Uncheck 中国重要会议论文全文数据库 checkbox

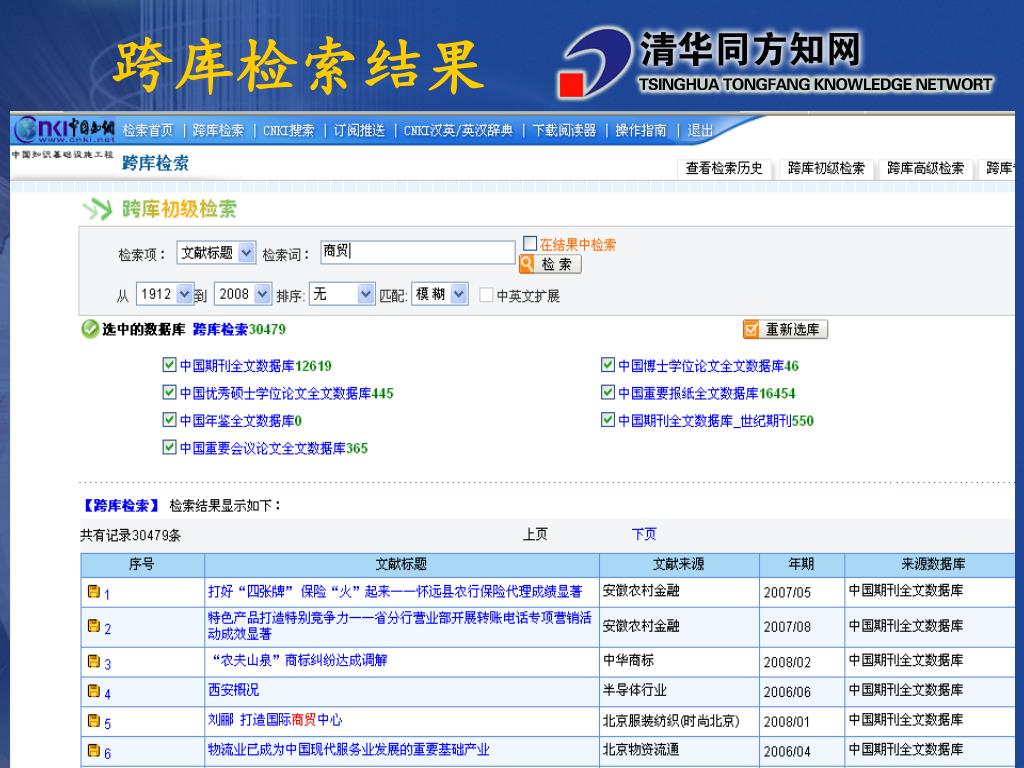pyautogui.click(x=169, y=447)
